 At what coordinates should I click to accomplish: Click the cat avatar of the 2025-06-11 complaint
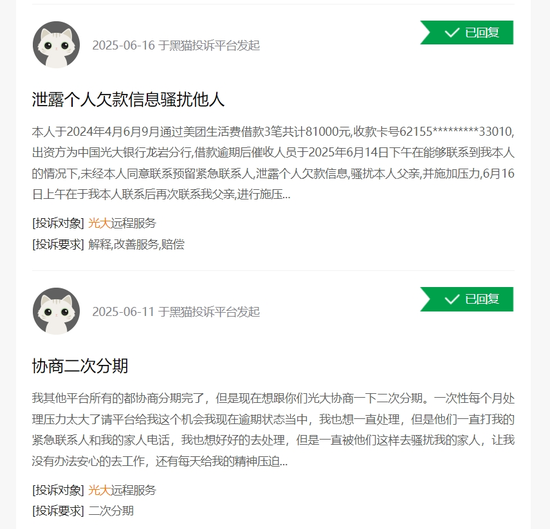(56, 311)
